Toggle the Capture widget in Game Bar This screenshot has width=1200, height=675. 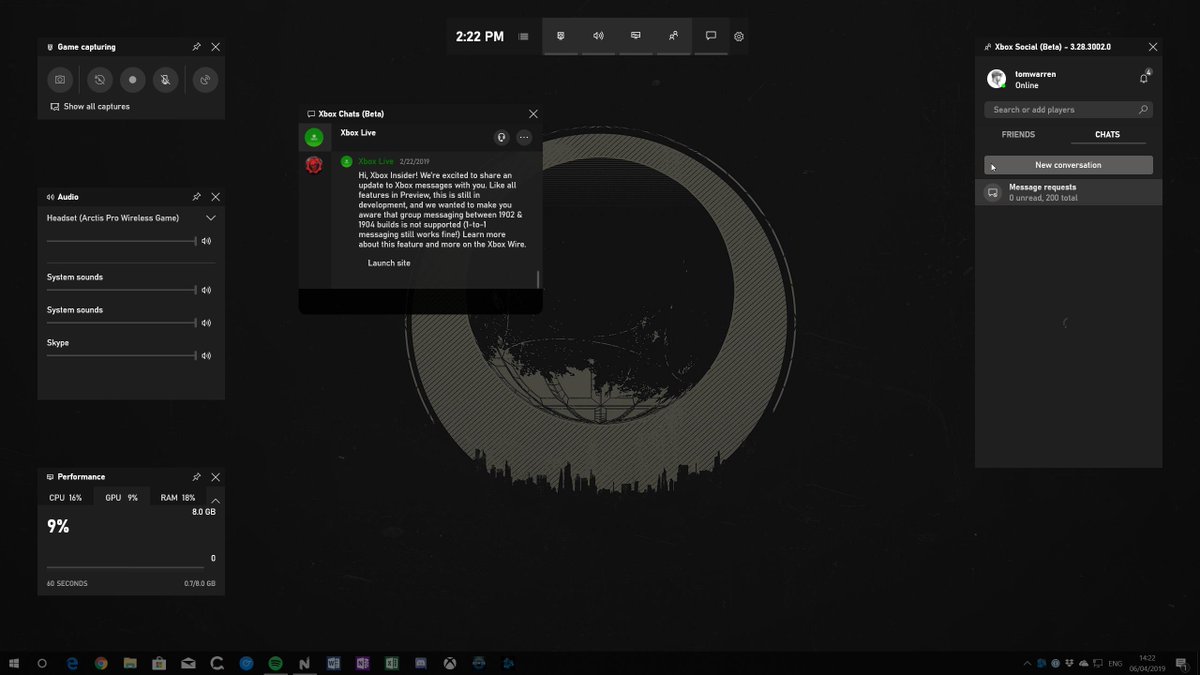pos(560,36)
